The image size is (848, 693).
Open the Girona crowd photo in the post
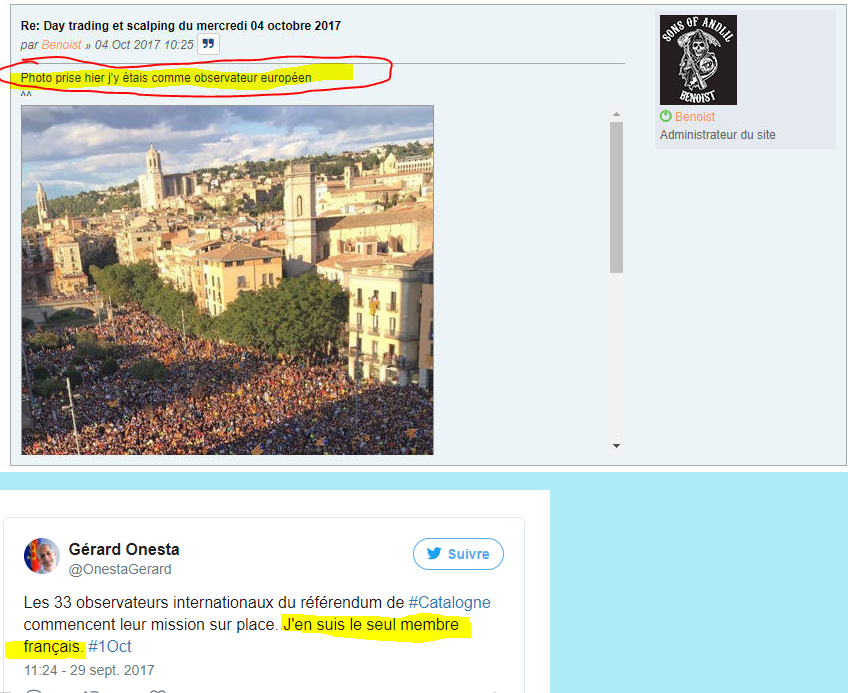pyautogui.click(x=227, y=280)
